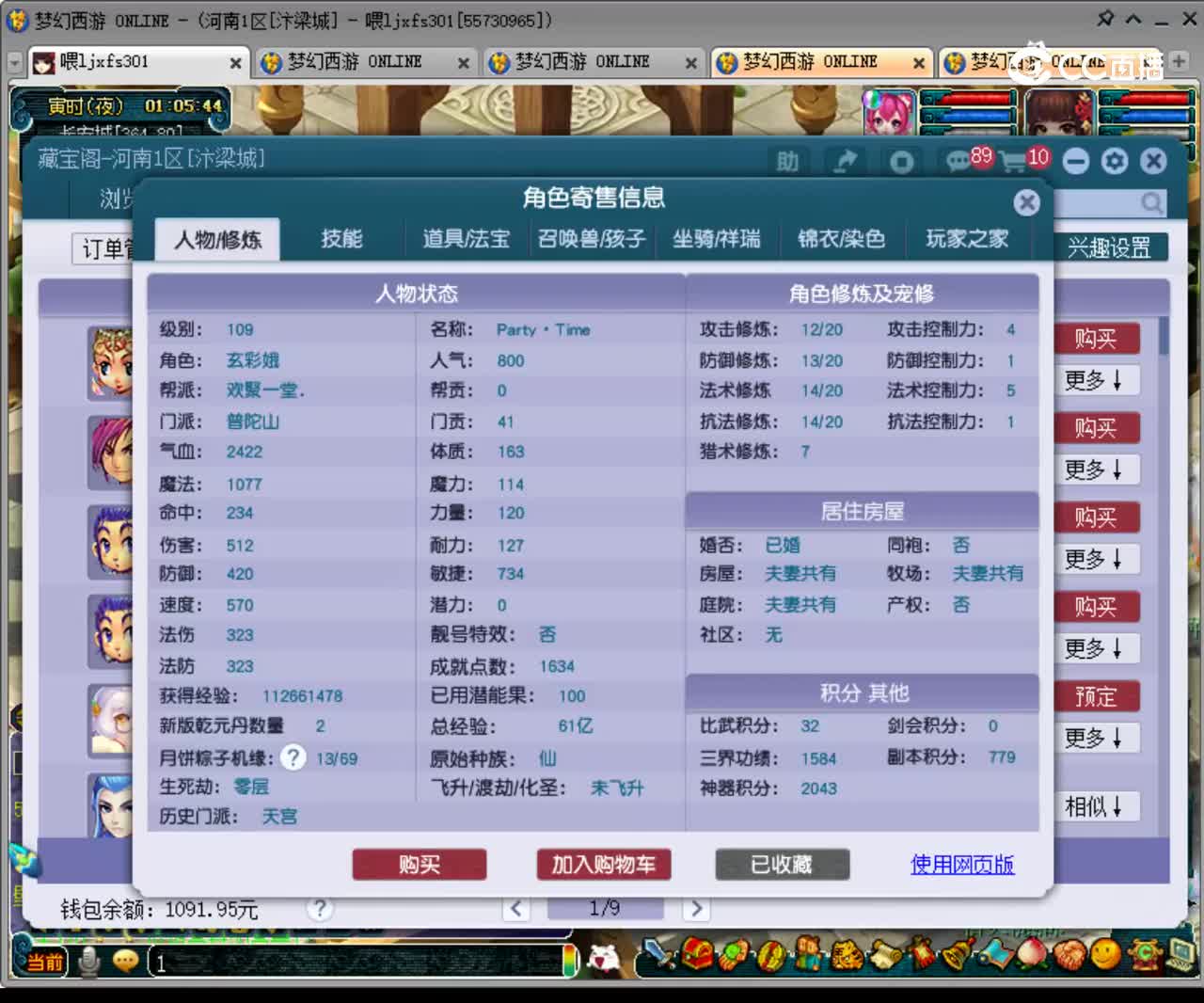Click the computer monitor icon in game toolbar
Screen dimensions: 1204x1003
pyautogui.click(x=1182, y=955)
